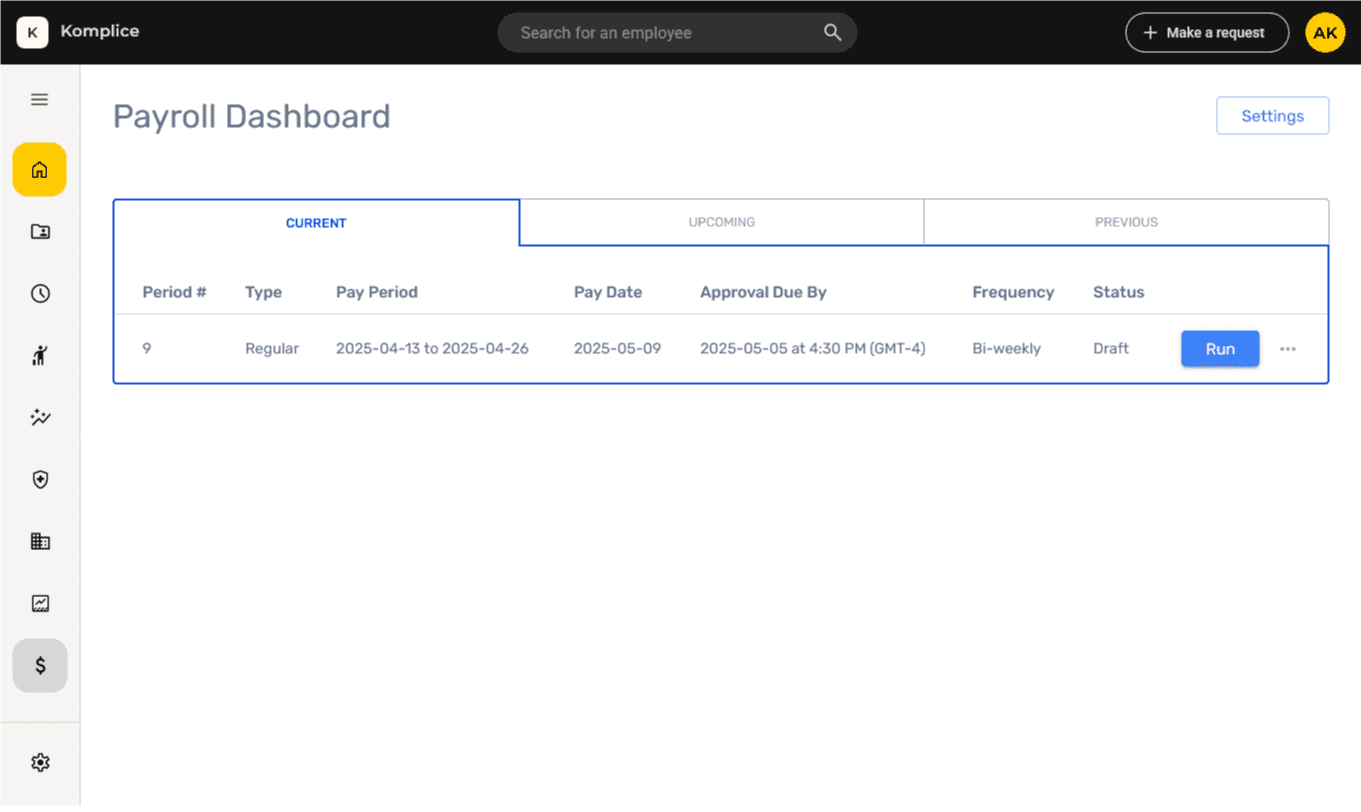Open the building company sidebar icon
Viewport: 1361px width, 812px height.
pyautogui.click(x=39, y=542)
